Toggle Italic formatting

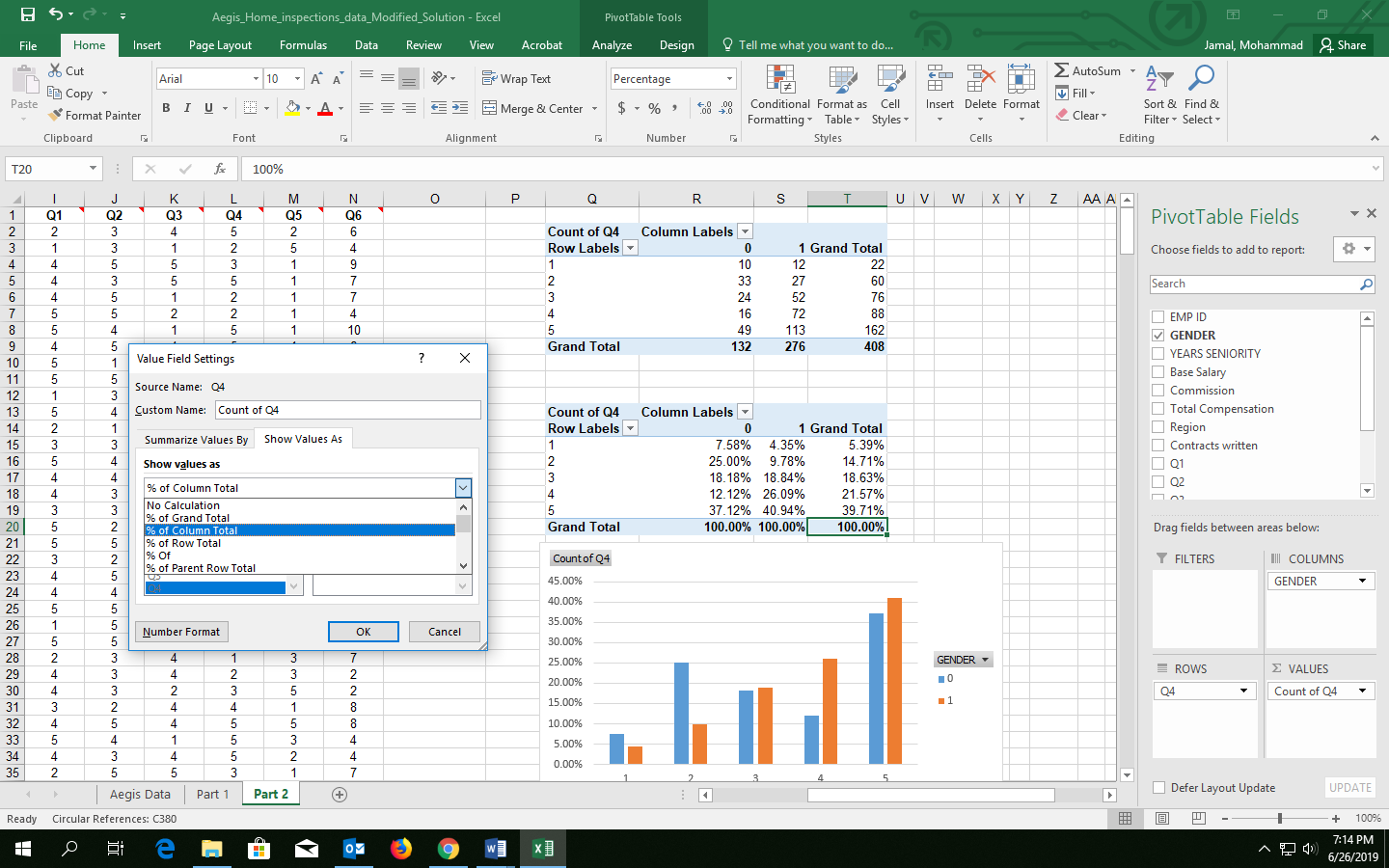coord(187,108)
